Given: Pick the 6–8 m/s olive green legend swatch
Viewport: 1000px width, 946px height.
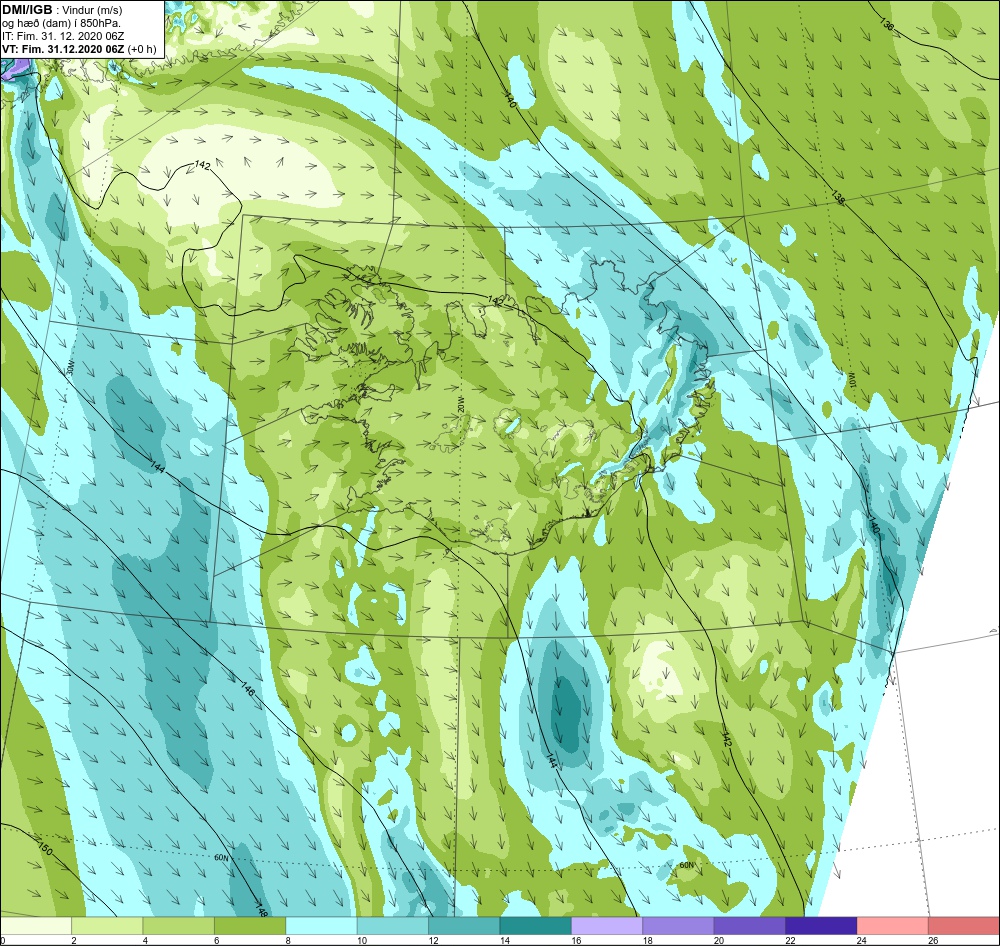Looking at the screenshot, I should tap(250, 925).
